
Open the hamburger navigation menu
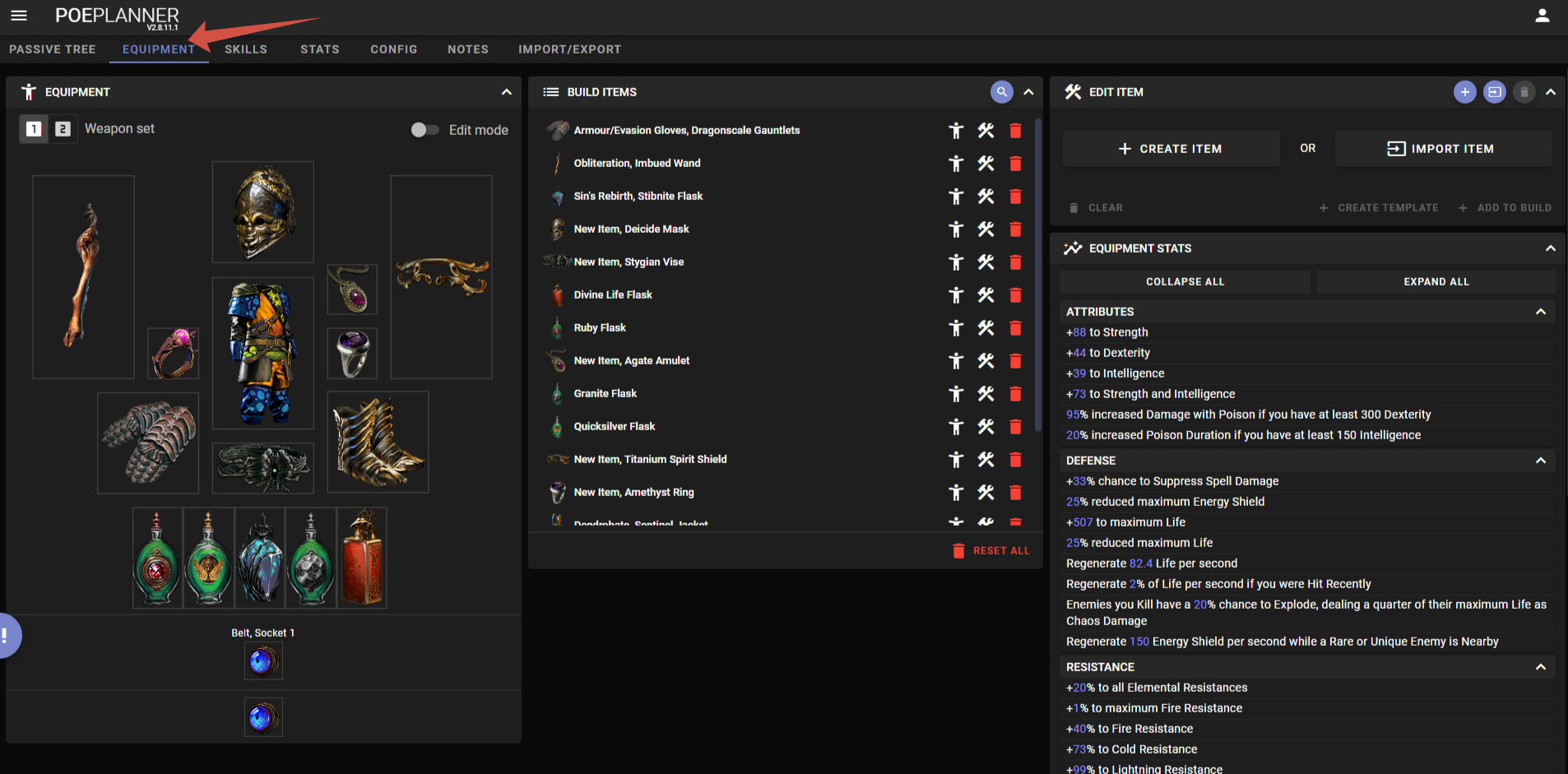click(x=19, y=16)
